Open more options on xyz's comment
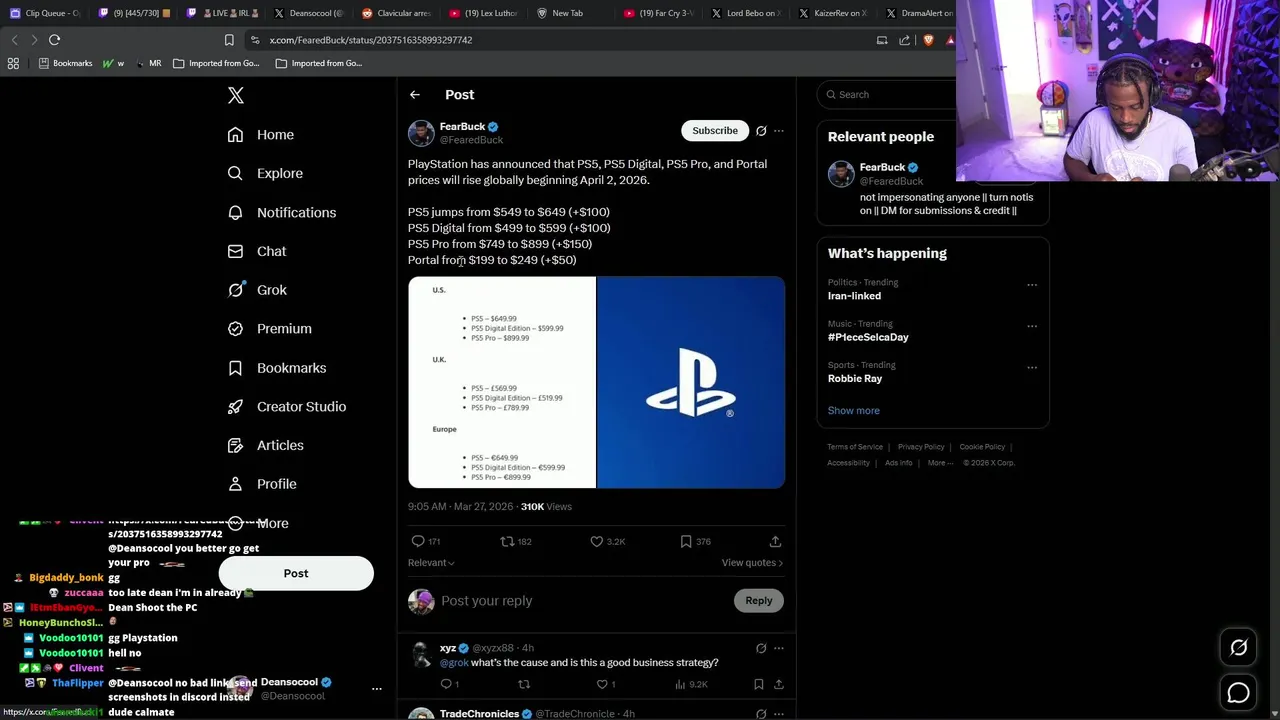 (x=779, y=648)
